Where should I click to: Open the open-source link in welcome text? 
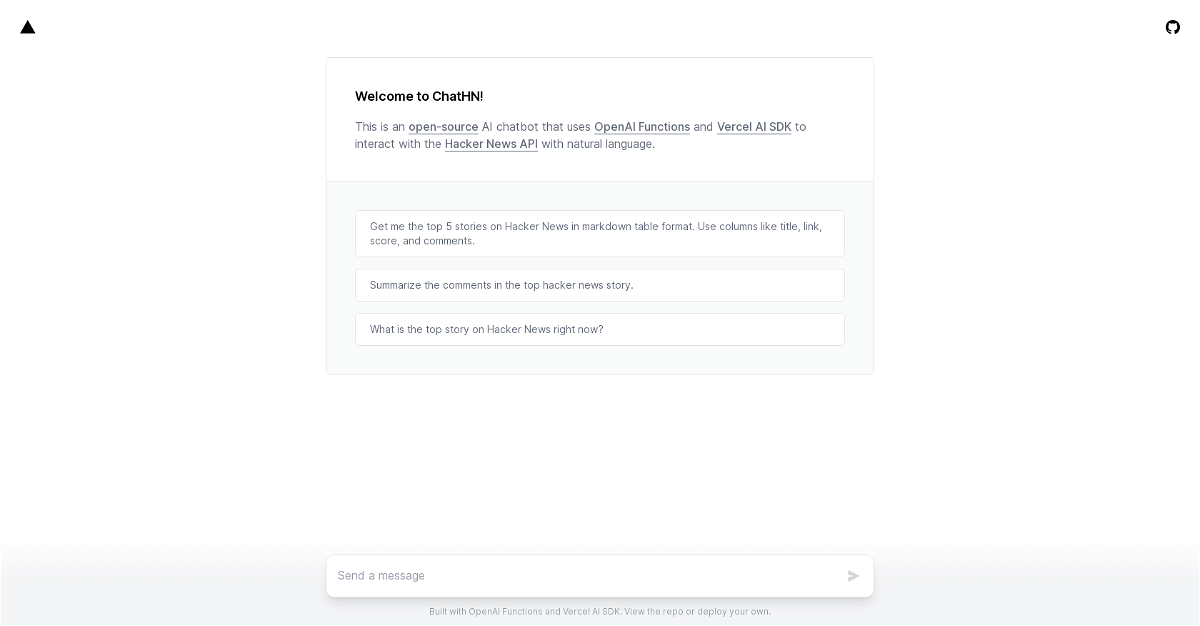pyautogui.click(x=443, y=127)
